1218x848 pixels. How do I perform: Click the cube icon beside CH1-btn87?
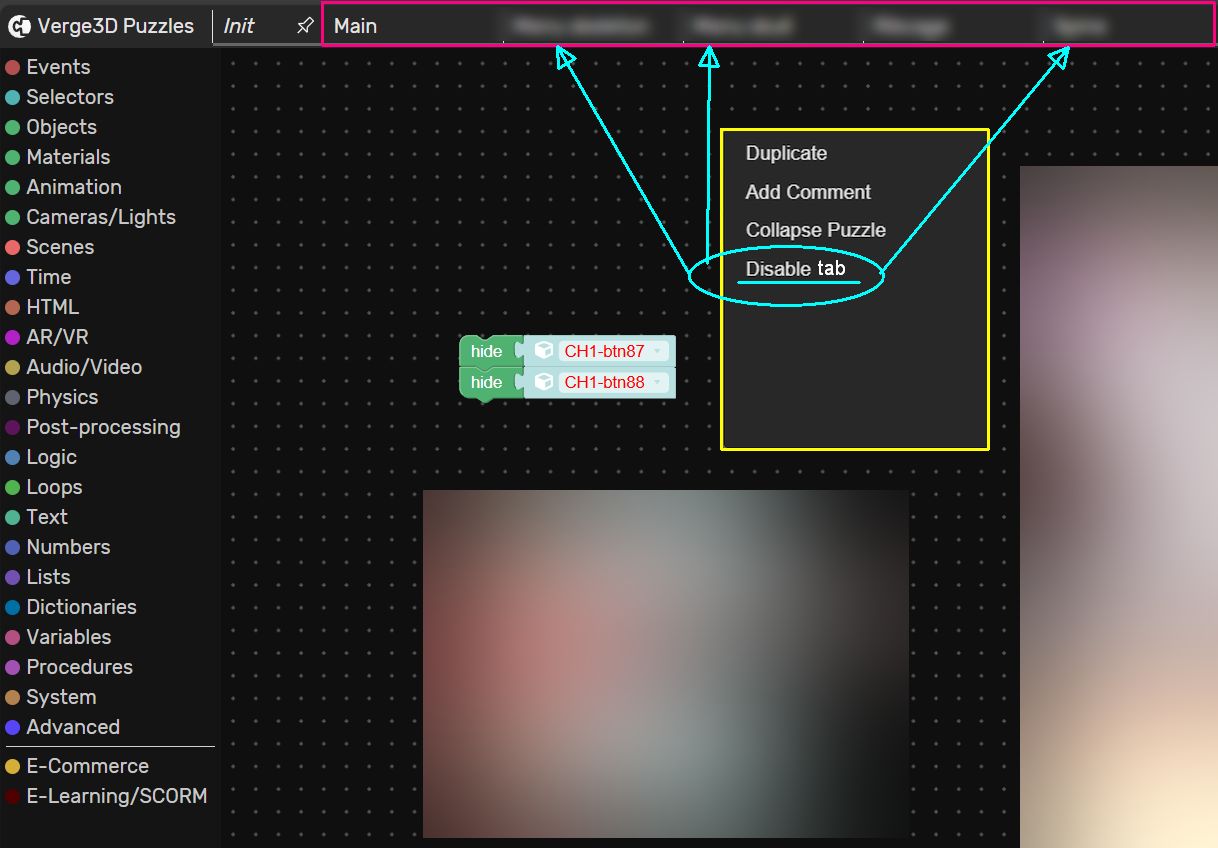[x=544, y=351]
